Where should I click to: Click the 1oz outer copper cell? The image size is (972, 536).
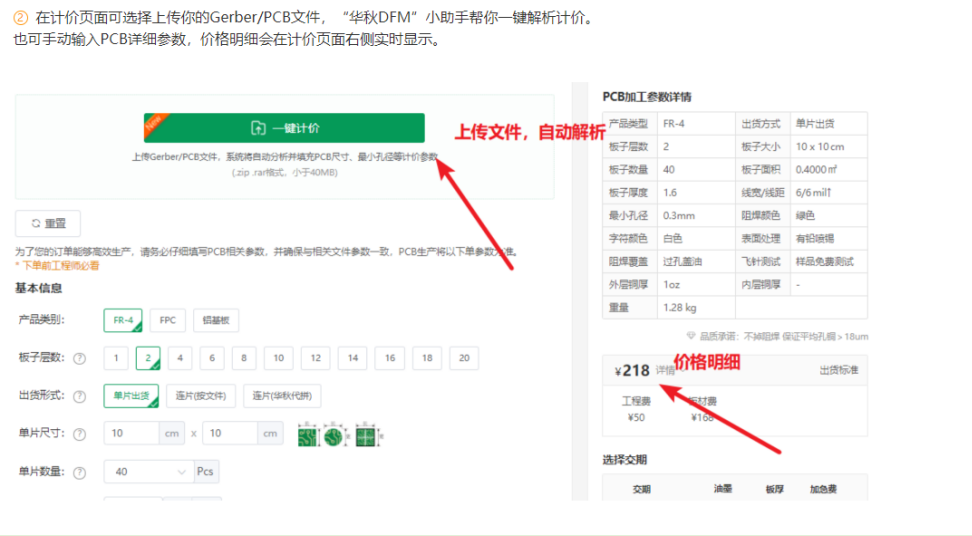[x=696, y=284]
